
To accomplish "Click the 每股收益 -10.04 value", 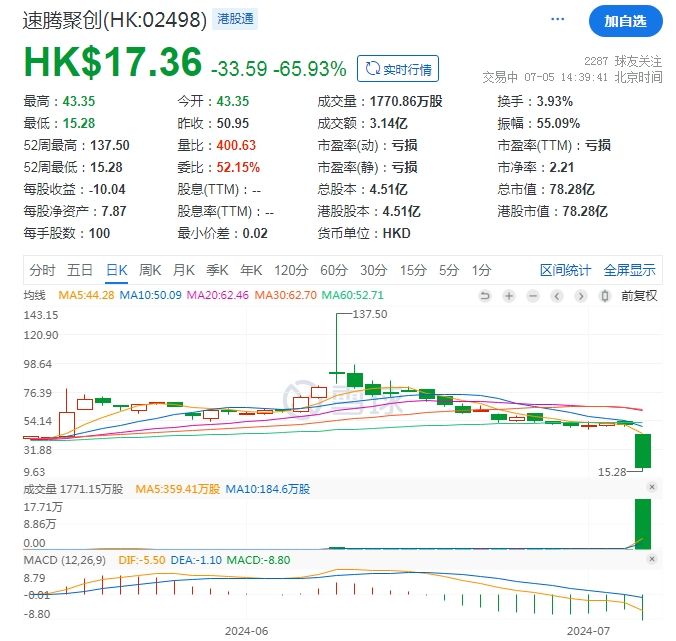I will click(x=107, y=189).
